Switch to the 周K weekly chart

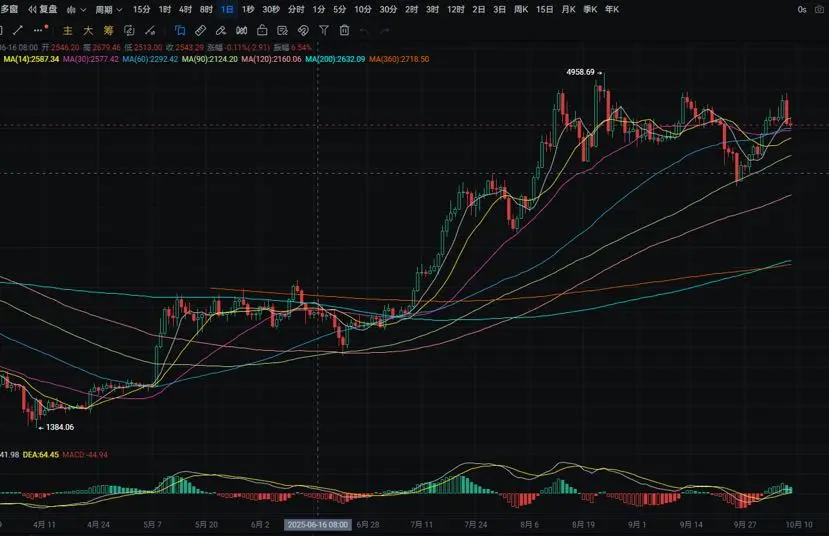pyautogui.click(x=521, y=10)
